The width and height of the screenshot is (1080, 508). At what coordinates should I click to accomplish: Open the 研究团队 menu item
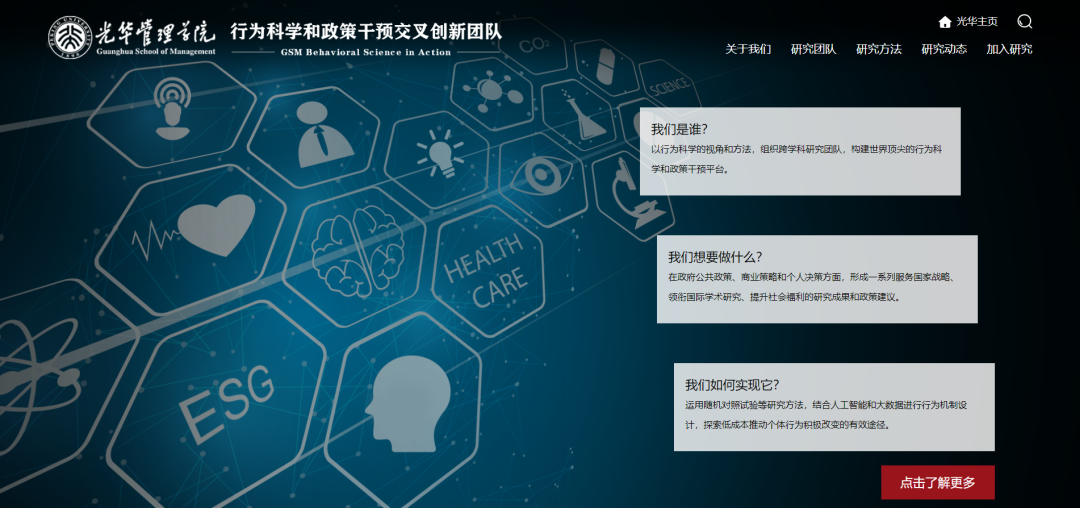pos(813,49)
